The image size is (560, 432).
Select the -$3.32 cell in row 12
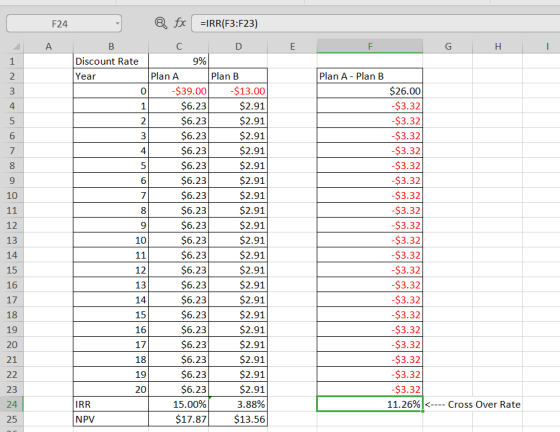pos(370,225)
